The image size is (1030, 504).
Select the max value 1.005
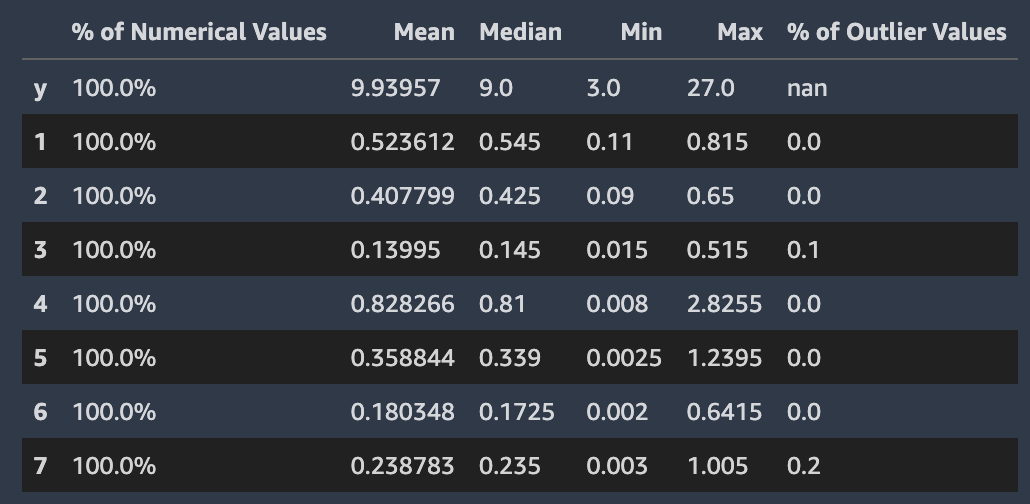click(717, 466)
